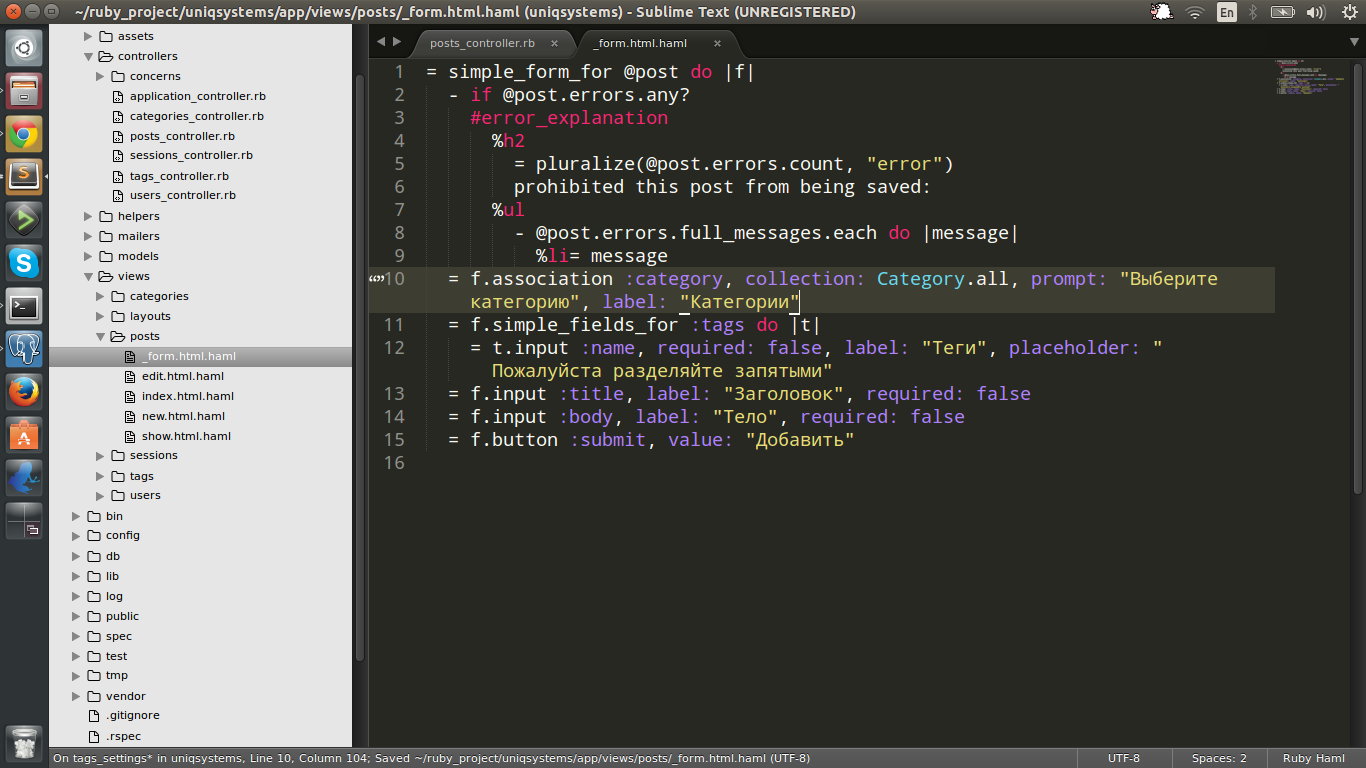Viewport: 1366px width, 768px height.
Task: Go to next tab arrow
Action: (397, 42)
